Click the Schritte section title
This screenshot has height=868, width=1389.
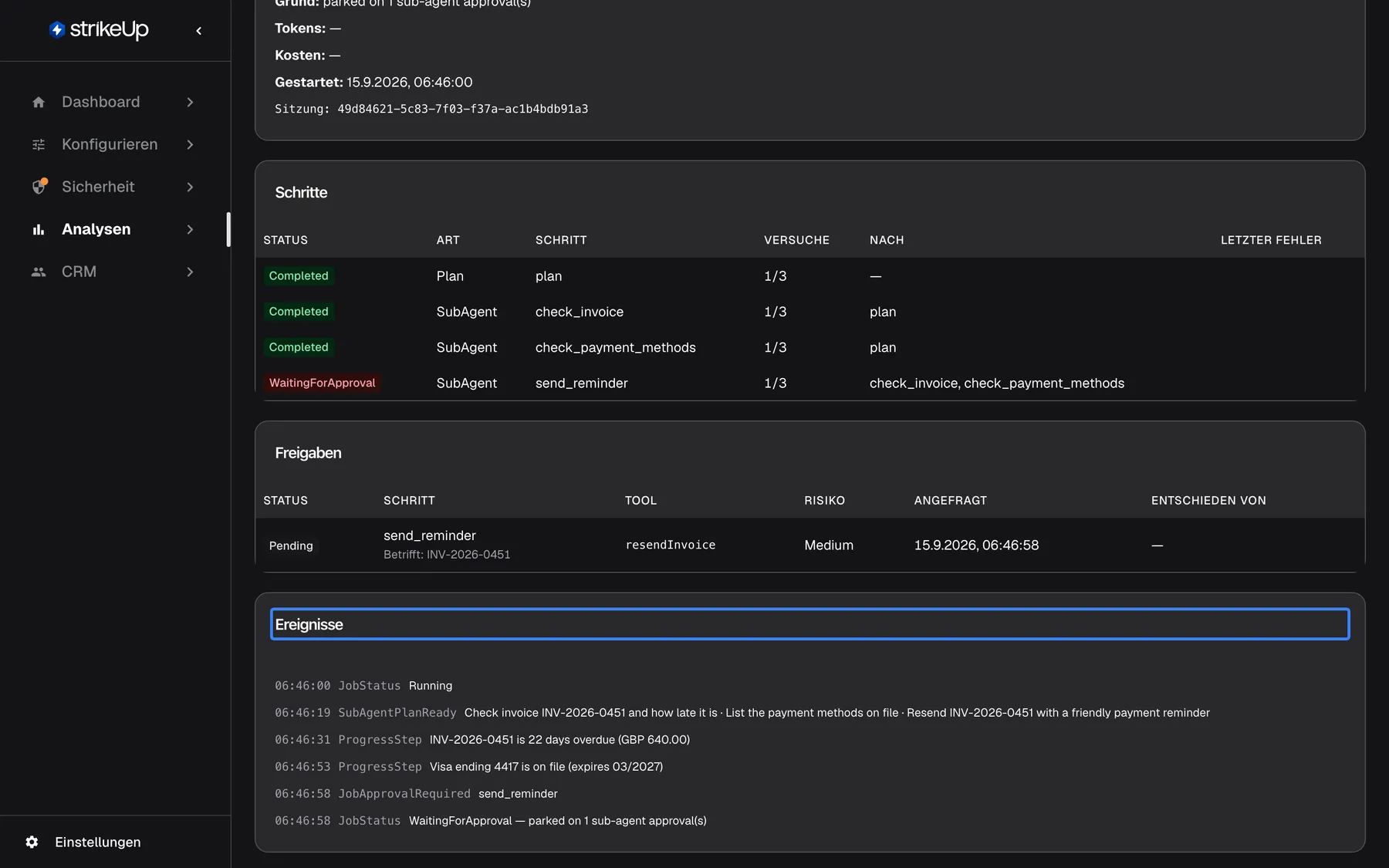coord(301,193)
